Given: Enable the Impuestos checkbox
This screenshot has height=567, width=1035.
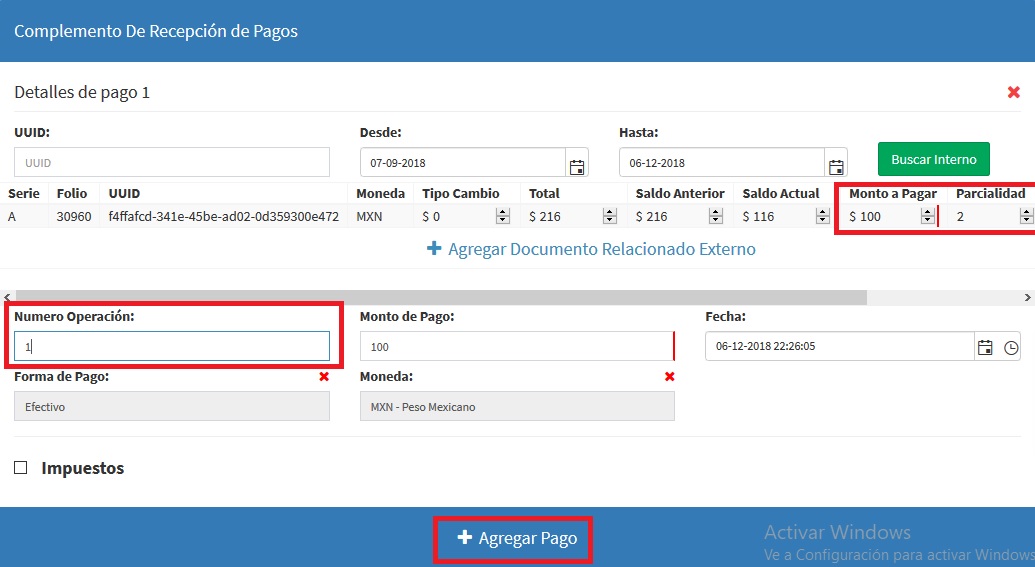Looking at the screenshot, I should [20, 468].
